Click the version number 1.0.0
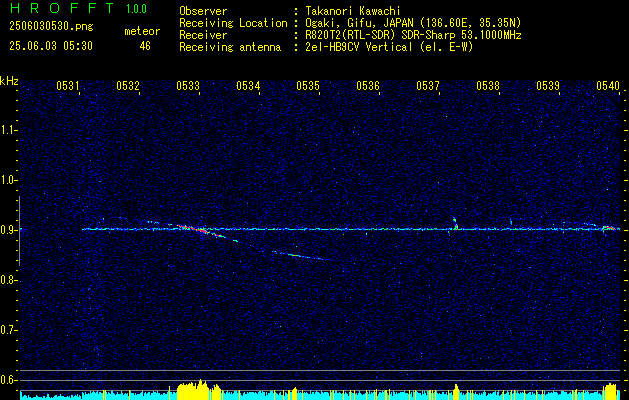The height and width of the screenshot is (400, 629). (x=136, y=9)
